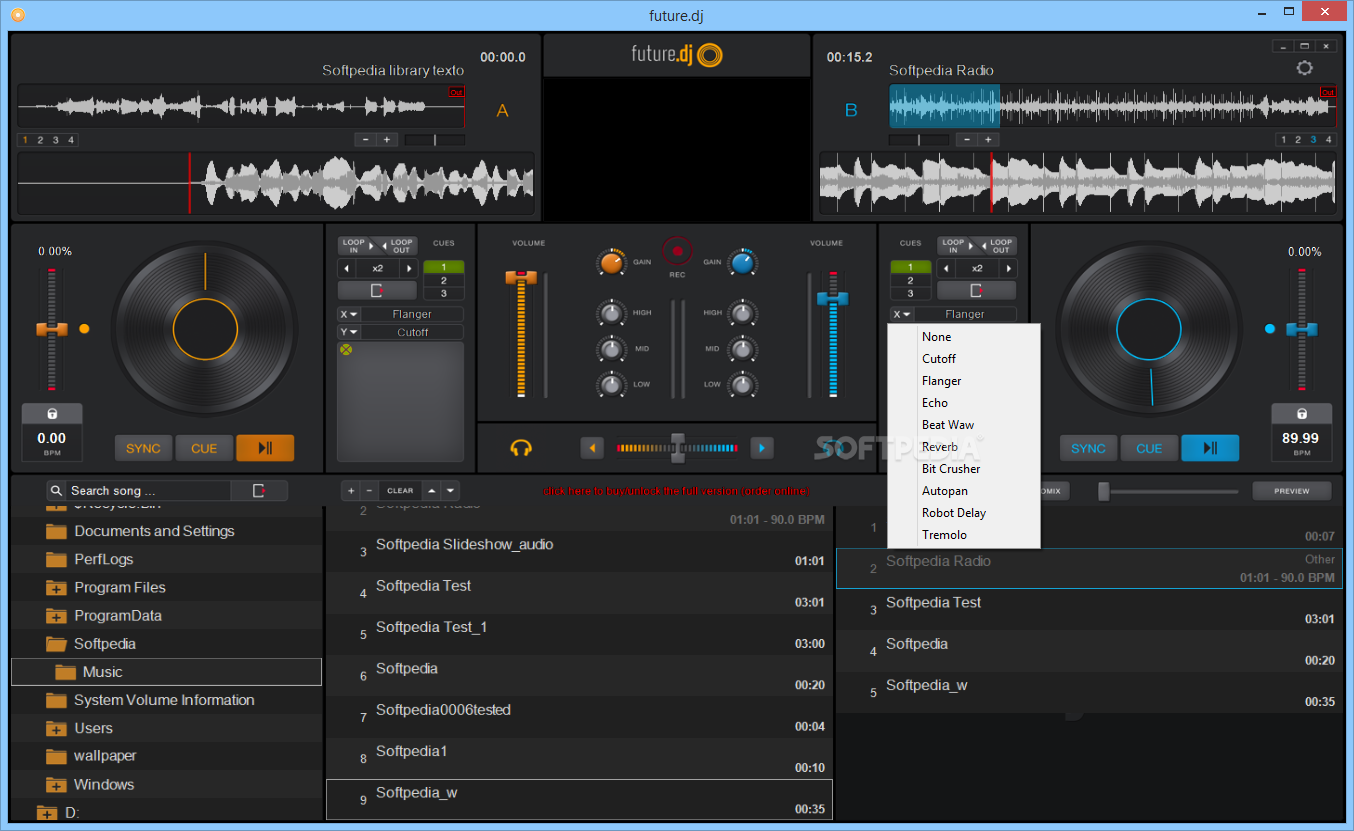Screen dimensions: 1354x831
Task: Move playlist item down with down arrow
Action: 451,491
